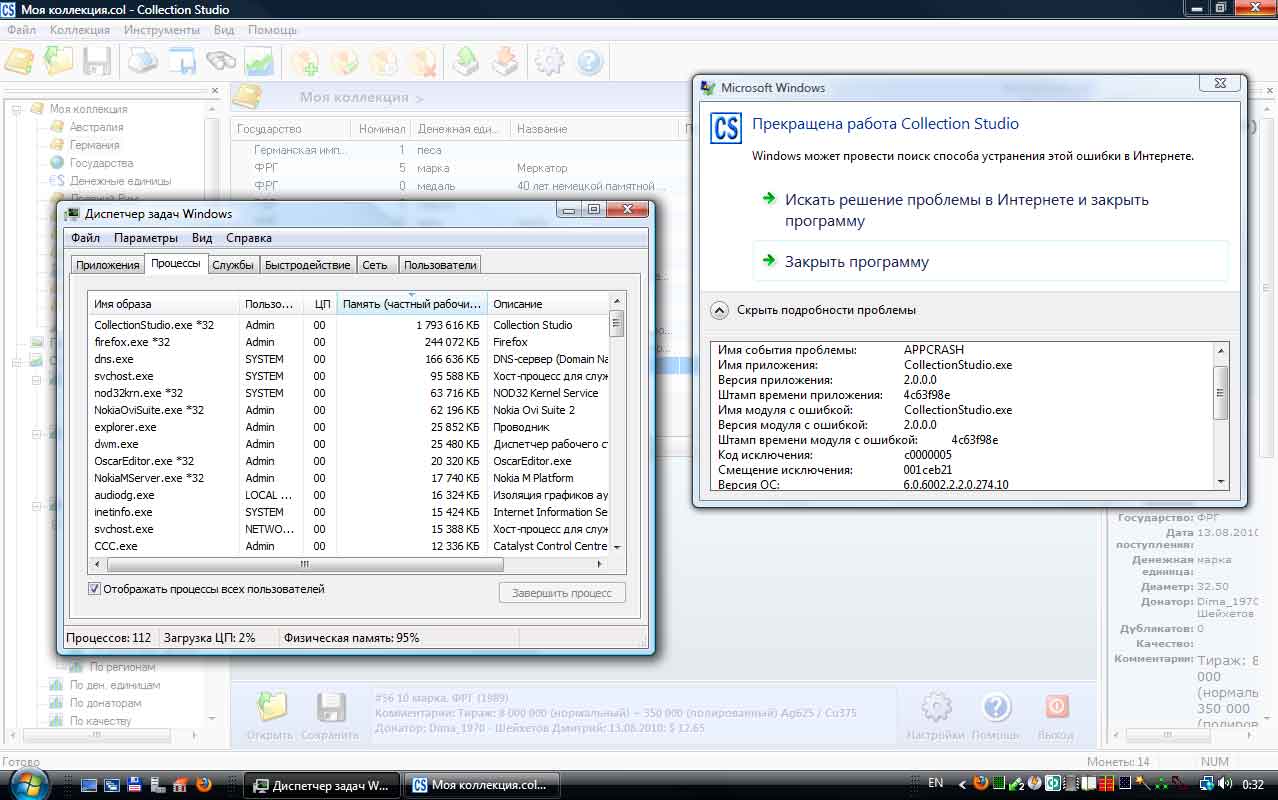Switch to the Пользователи tab
1278x800 pixels.
coord(440,265)
